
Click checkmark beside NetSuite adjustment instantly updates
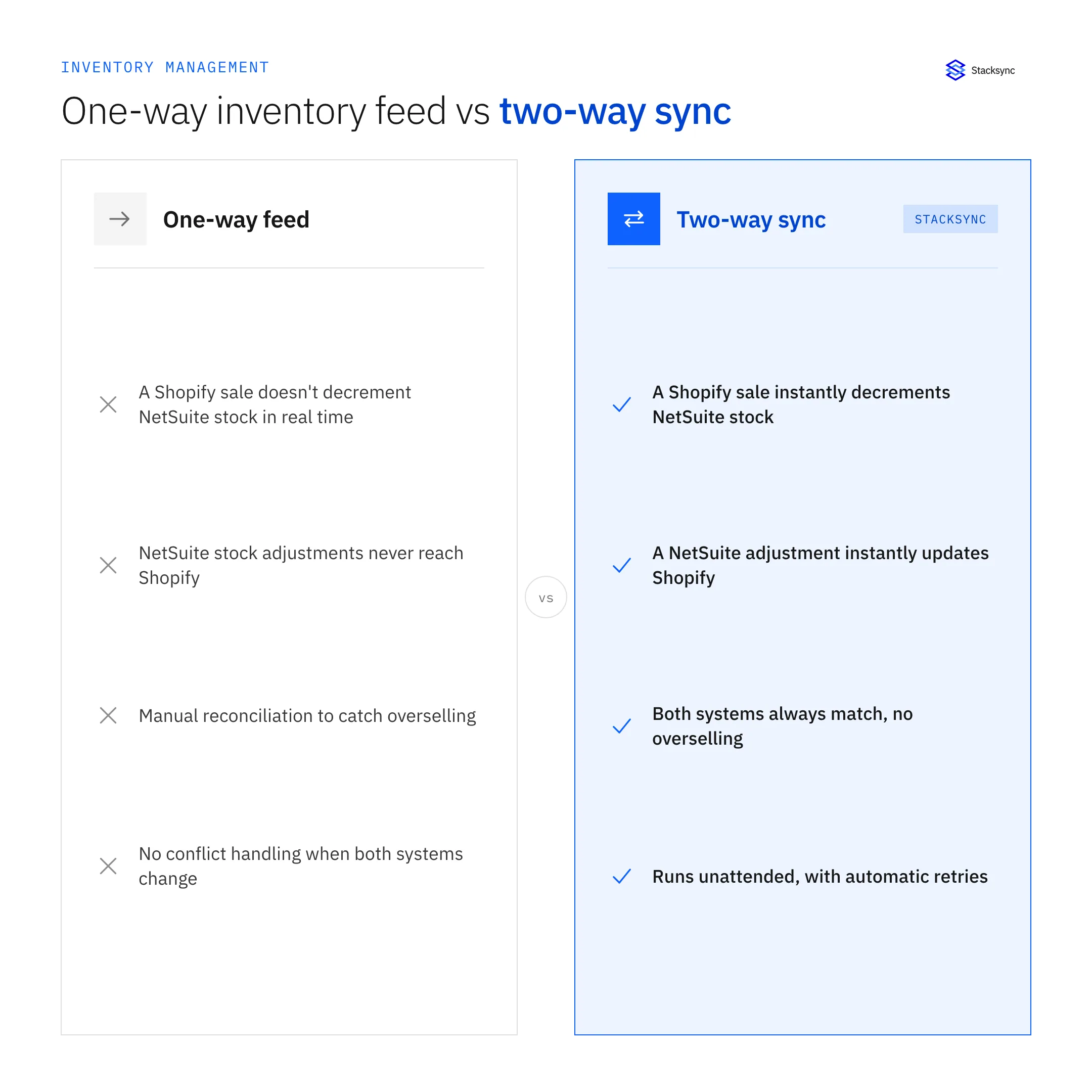[x=622, y=565]
